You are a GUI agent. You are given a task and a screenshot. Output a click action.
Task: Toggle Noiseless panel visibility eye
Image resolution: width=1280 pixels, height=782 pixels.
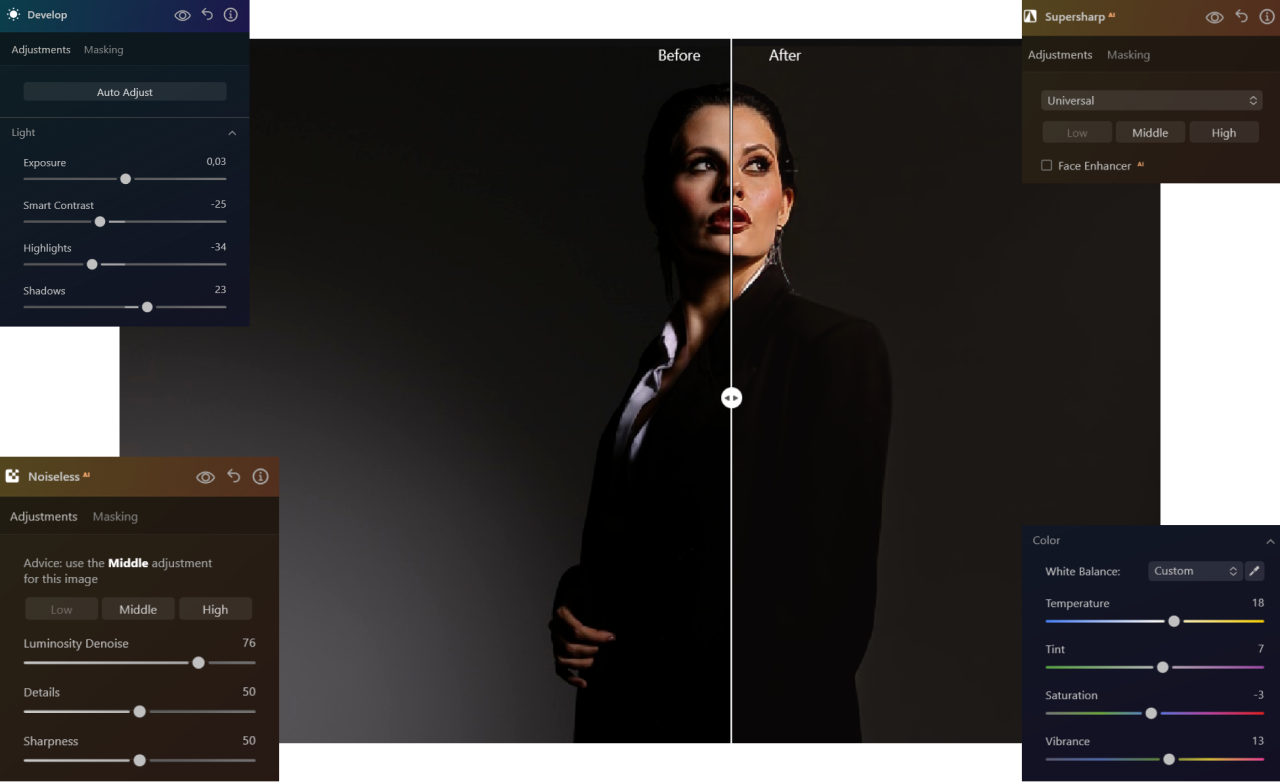pyautogui.click(x=205, y=477)
